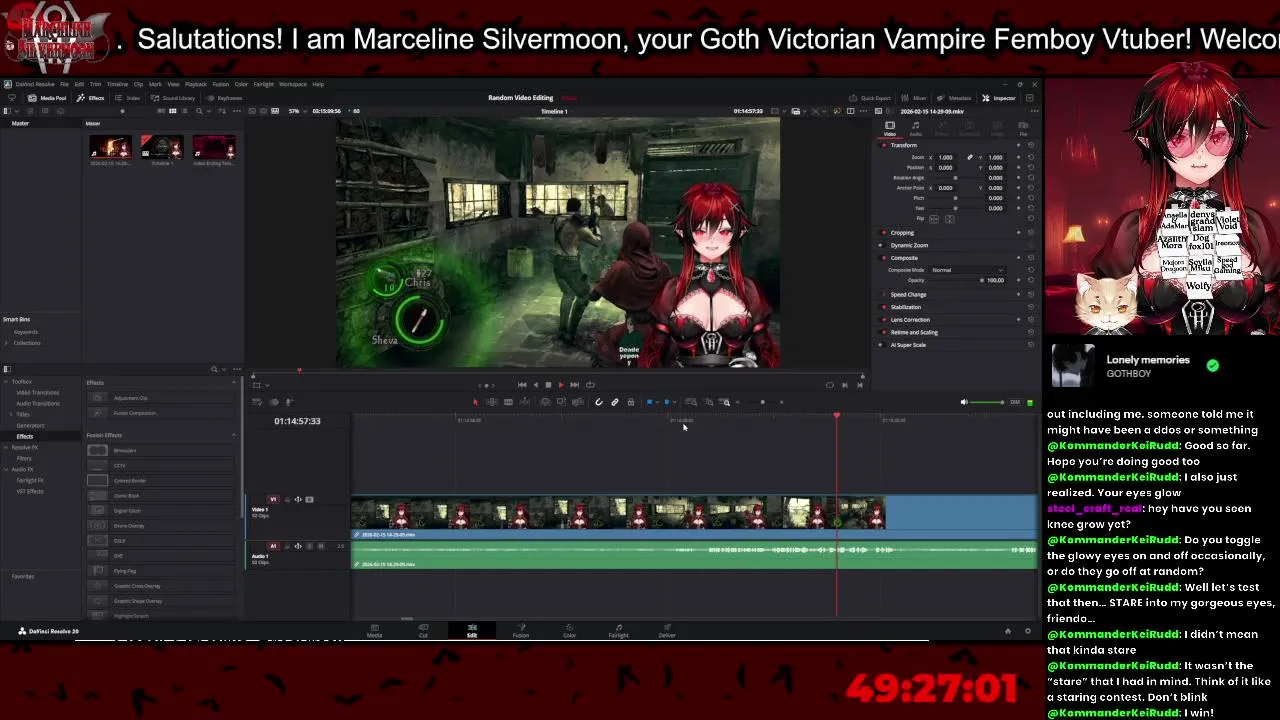Jump to the first frame in viewer

click(x=522, y=384)
